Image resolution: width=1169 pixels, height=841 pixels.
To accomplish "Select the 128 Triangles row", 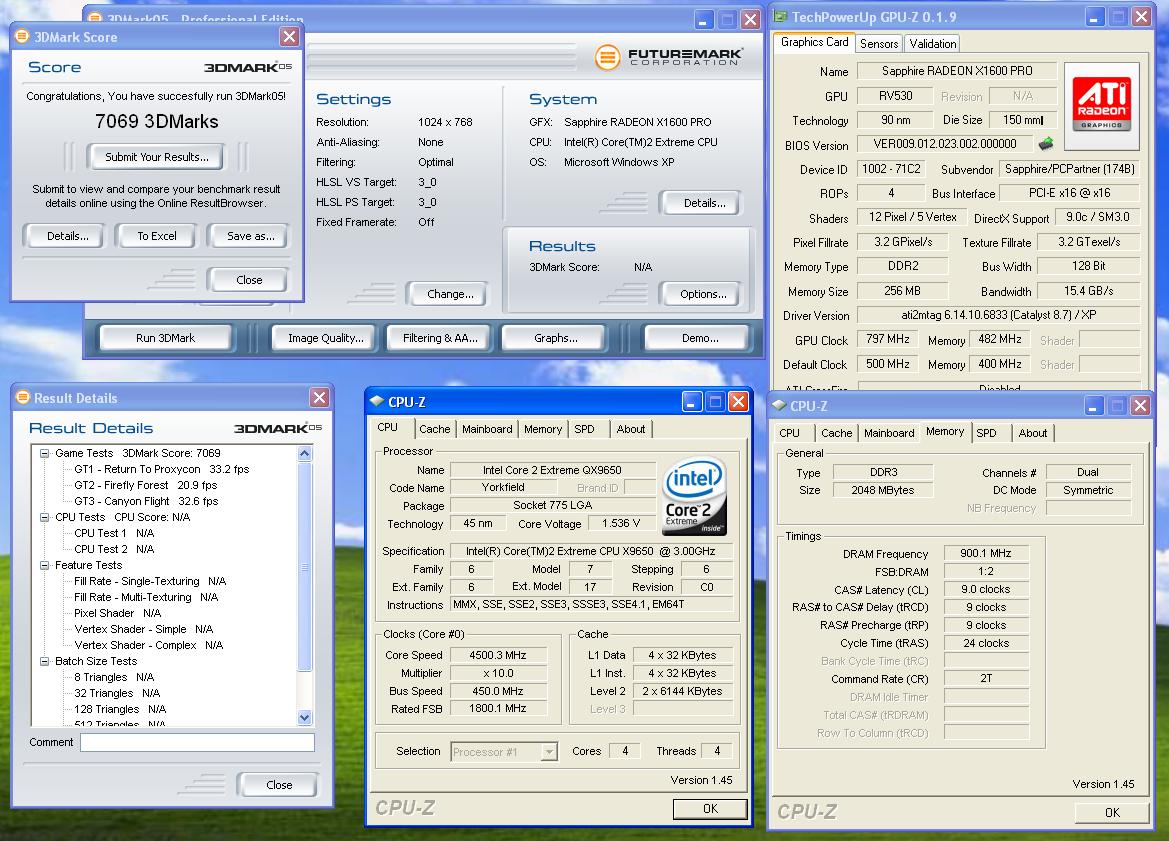I will pyautogui.click(x=119, y=709).
